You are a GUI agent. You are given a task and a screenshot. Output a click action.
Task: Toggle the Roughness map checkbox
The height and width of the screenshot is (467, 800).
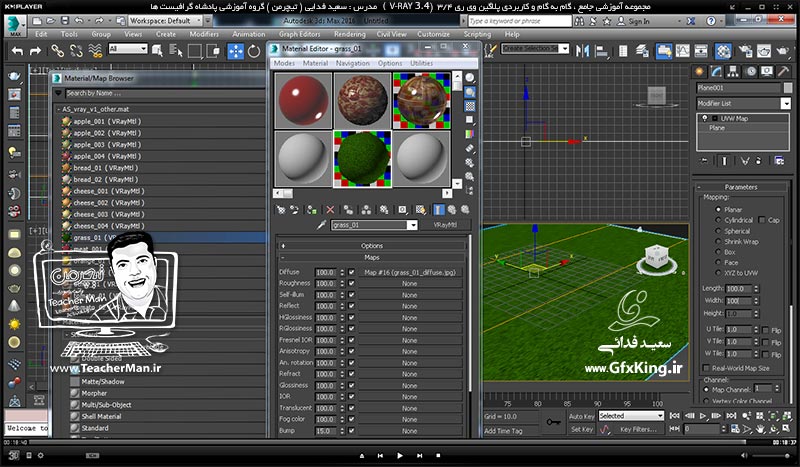pos(351,284)
